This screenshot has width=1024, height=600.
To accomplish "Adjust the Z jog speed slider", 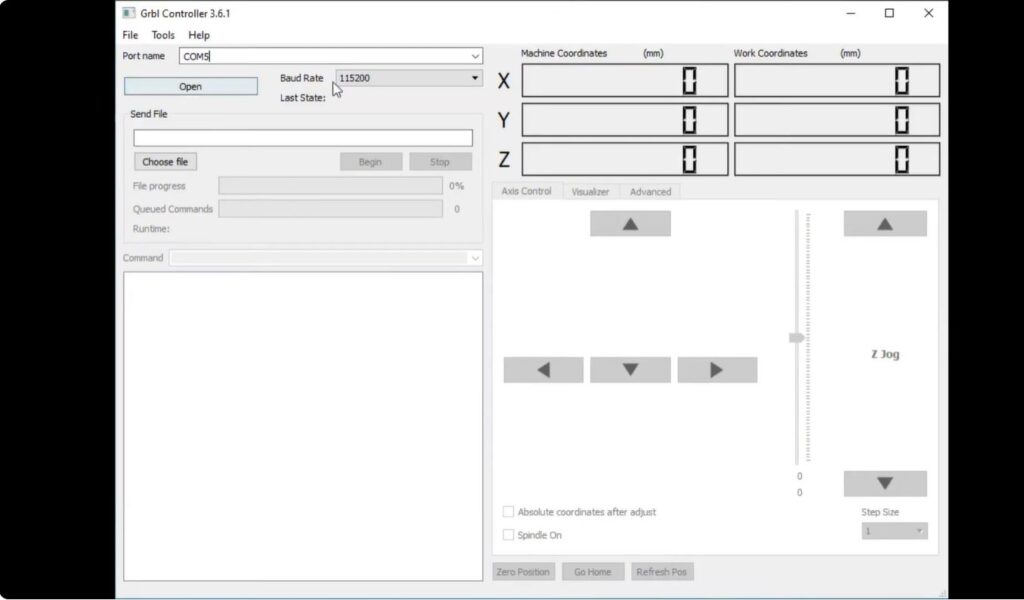I will tap(797, 337).
